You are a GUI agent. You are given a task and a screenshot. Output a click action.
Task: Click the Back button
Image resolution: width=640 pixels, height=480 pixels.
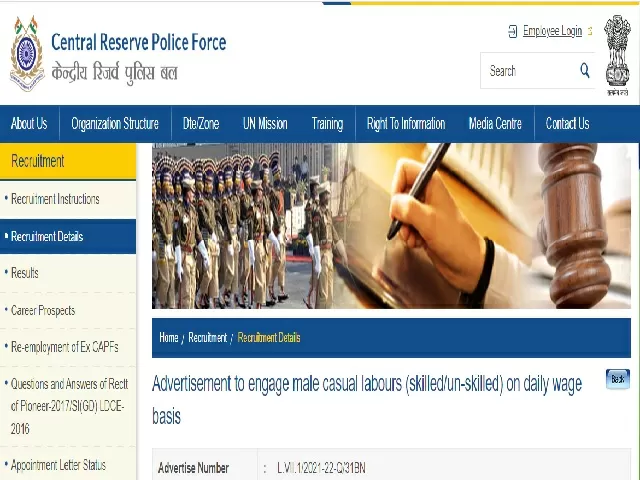[x=618, y=379]
